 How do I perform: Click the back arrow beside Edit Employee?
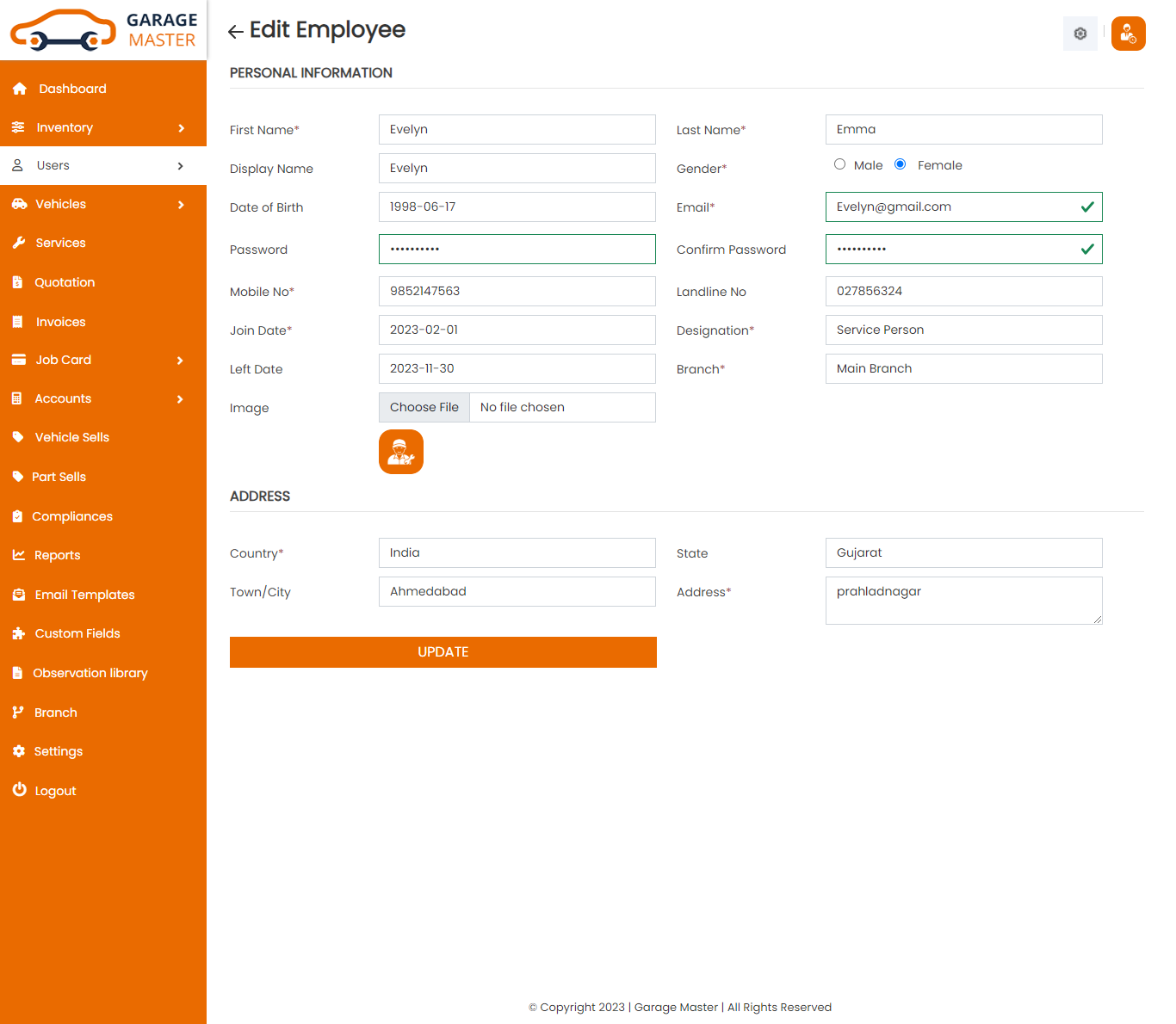click(235, 32)
